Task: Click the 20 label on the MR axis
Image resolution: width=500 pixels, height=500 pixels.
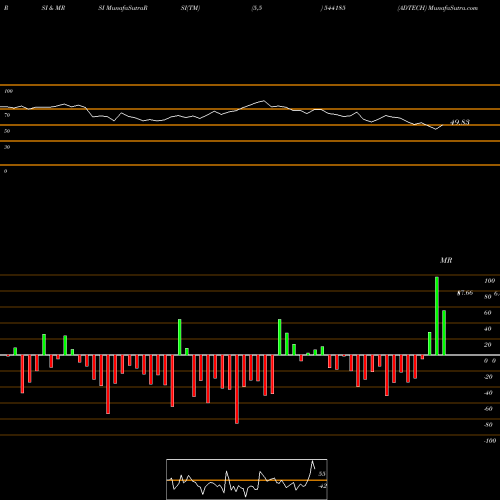Action: [487, 345]
